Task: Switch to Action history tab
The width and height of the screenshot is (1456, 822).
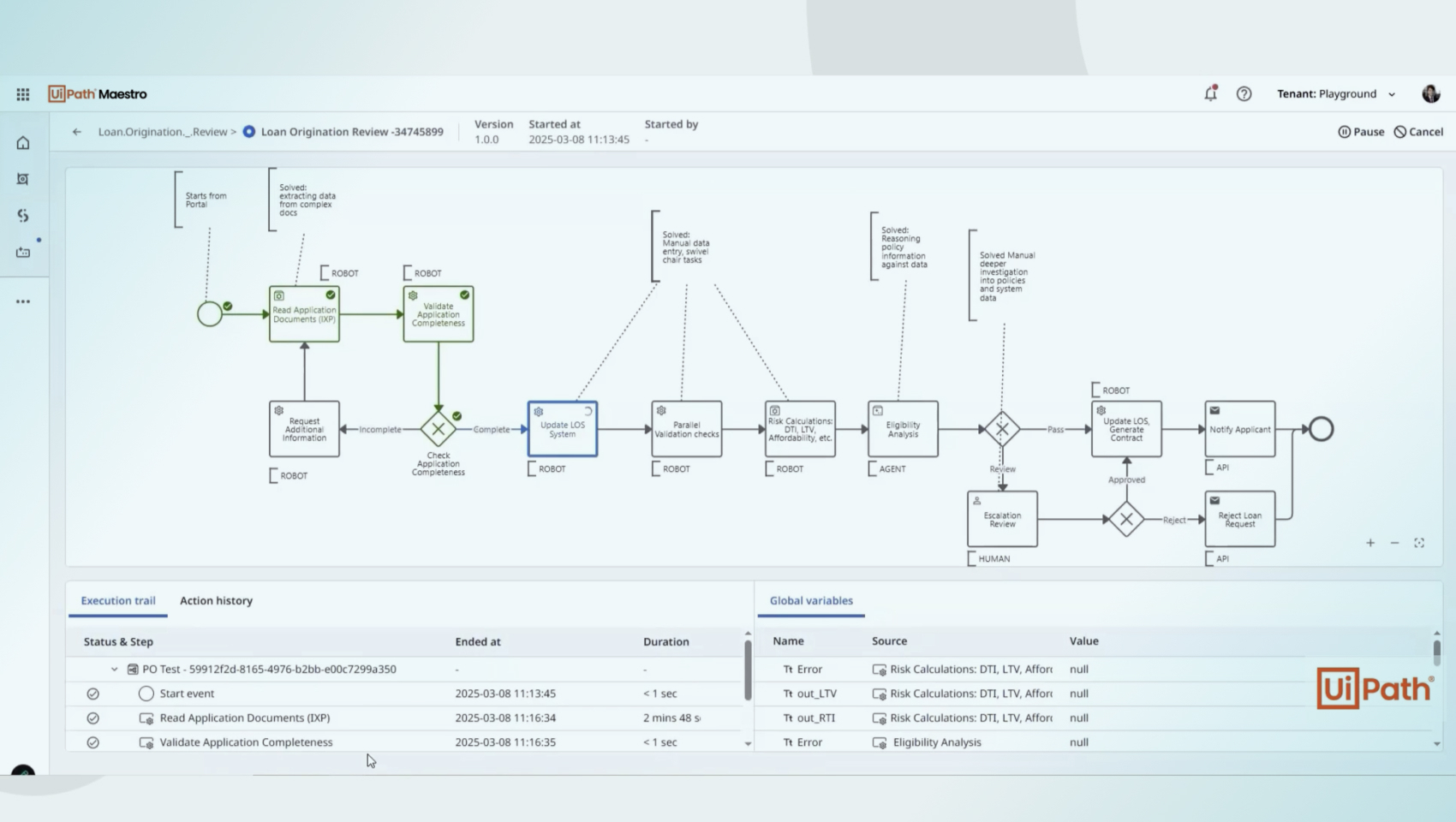Action: tap(216, 601)
